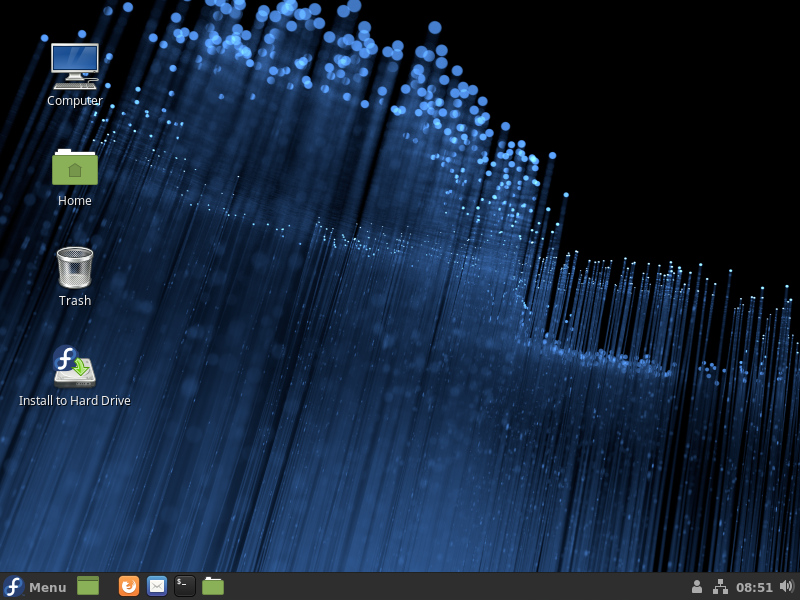The width and height of the screenshot is (800, 600).
Task: Select the Computer desktop icon
Action: tap(75, 64)
